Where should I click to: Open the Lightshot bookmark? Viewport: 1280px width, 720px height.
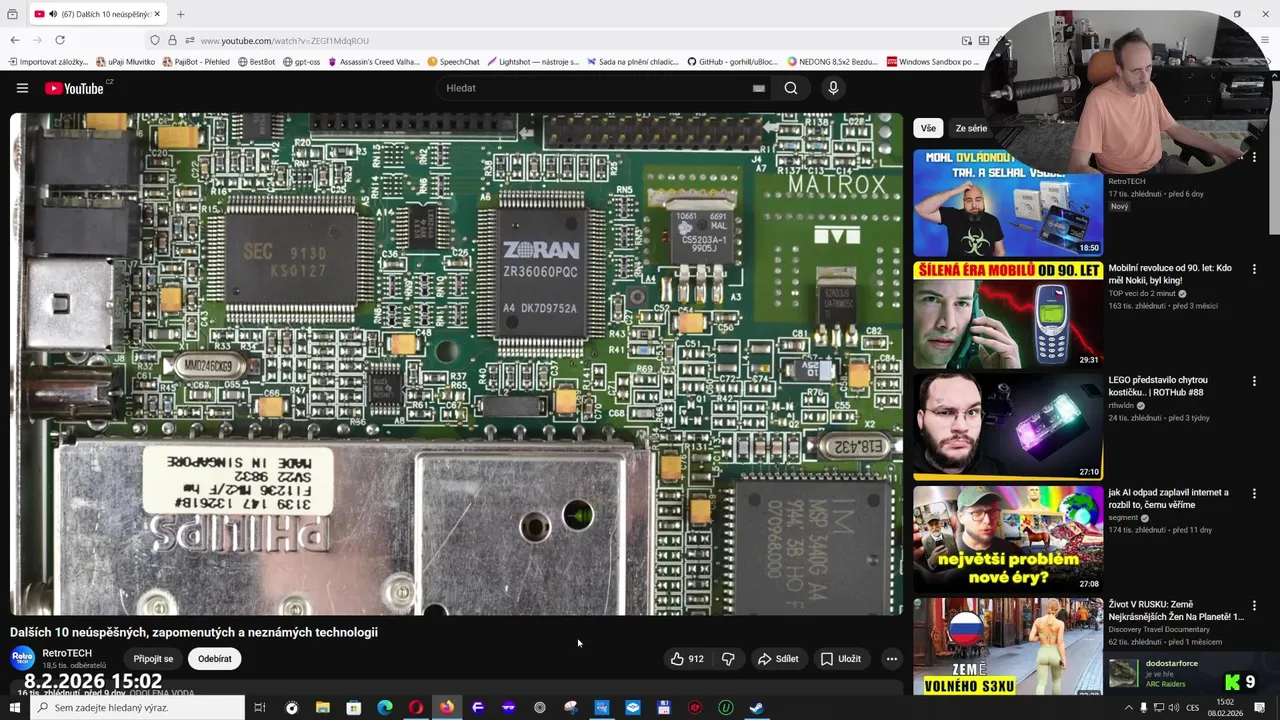click(533, 62)
